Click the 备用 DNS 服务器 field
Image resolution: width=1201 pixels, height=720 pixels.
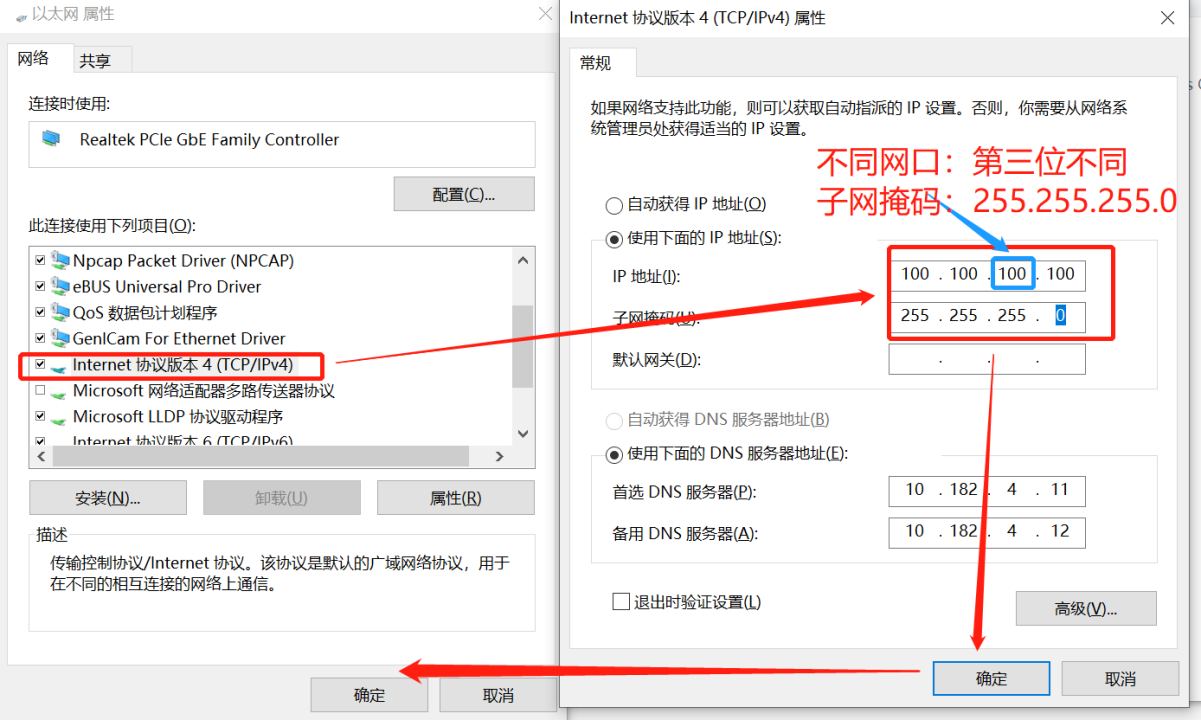click(987, 533)
